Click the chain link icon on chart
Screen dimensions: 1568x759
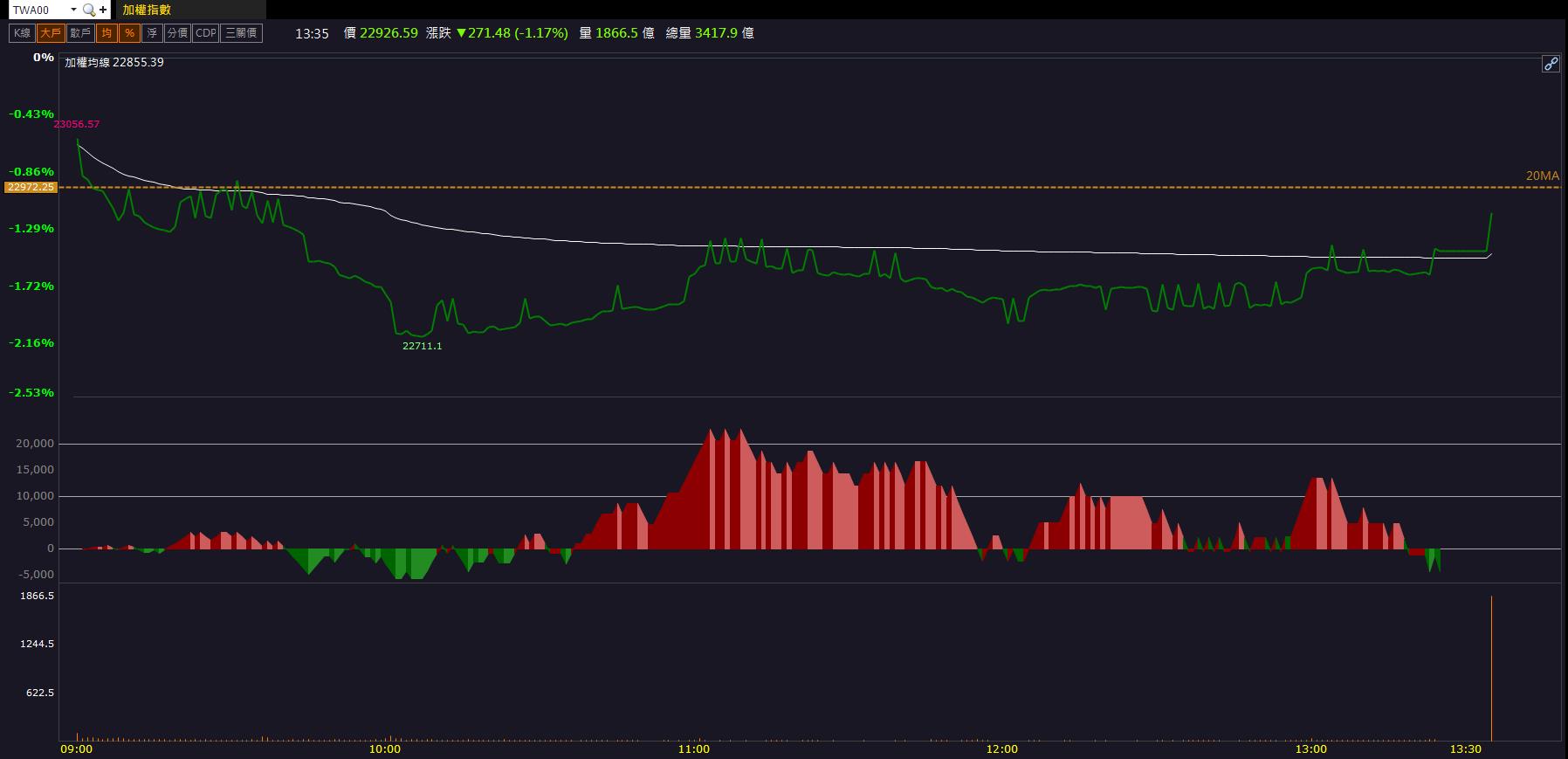[1551, 64]
